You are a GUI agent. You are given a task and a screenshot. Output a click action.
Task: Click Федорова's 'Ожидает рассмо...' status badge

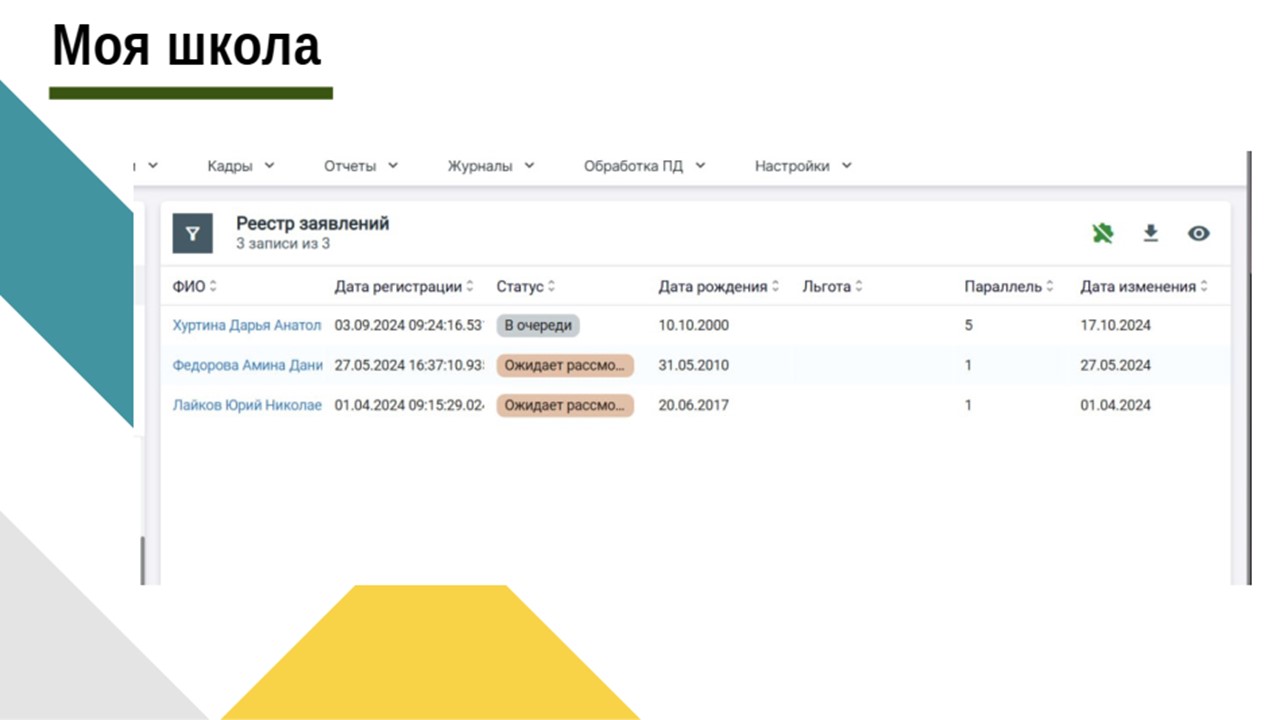(x=565, y=365)
